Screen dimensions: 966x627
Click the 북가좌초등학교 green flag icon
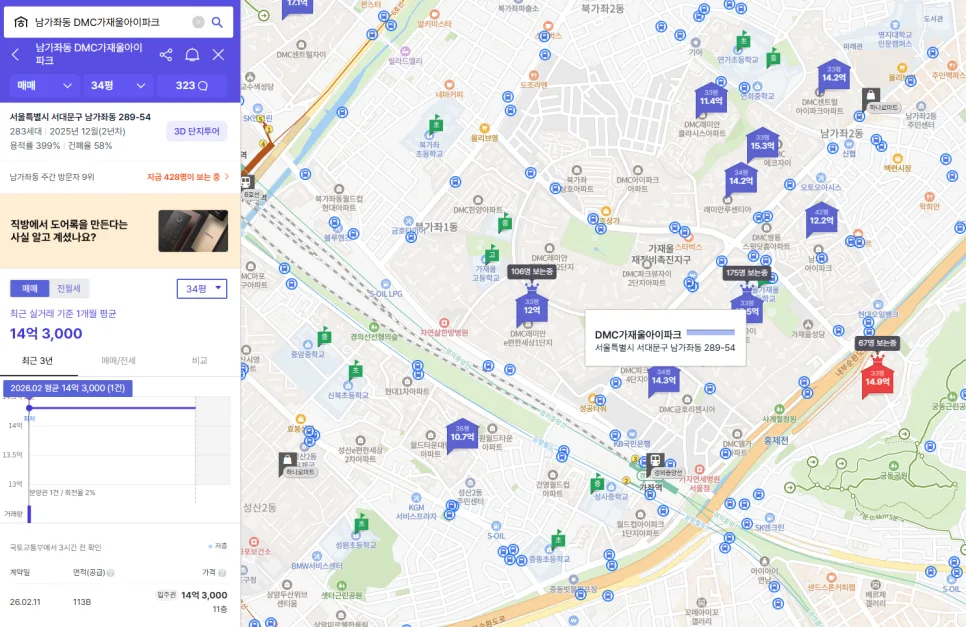pyautogui.click(x=436, y=125)
